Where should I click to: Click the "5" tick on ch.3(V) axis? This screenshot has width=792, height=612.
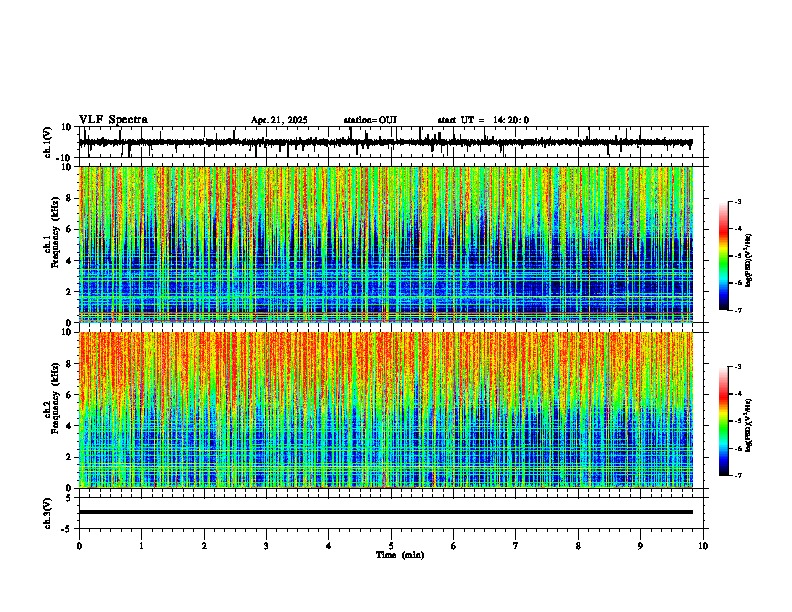[68, 497]
